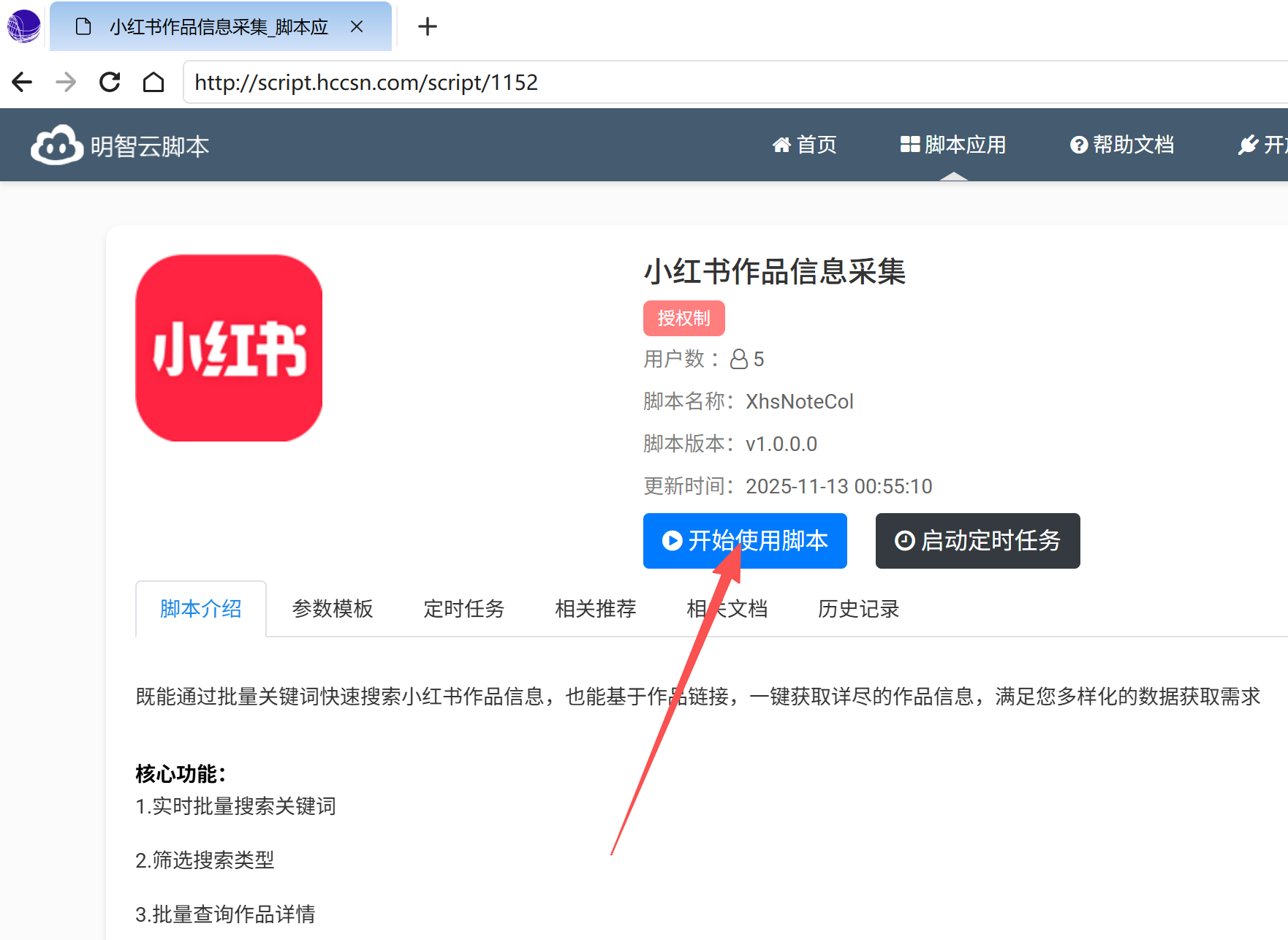Go to the browser home page

pyautogui.click(x=153, y=82)
